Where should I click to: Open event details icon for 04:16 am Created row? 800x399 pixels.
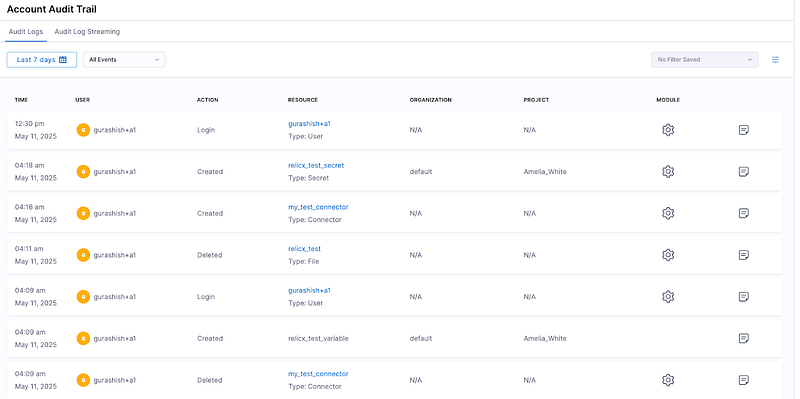coord(744,213)
